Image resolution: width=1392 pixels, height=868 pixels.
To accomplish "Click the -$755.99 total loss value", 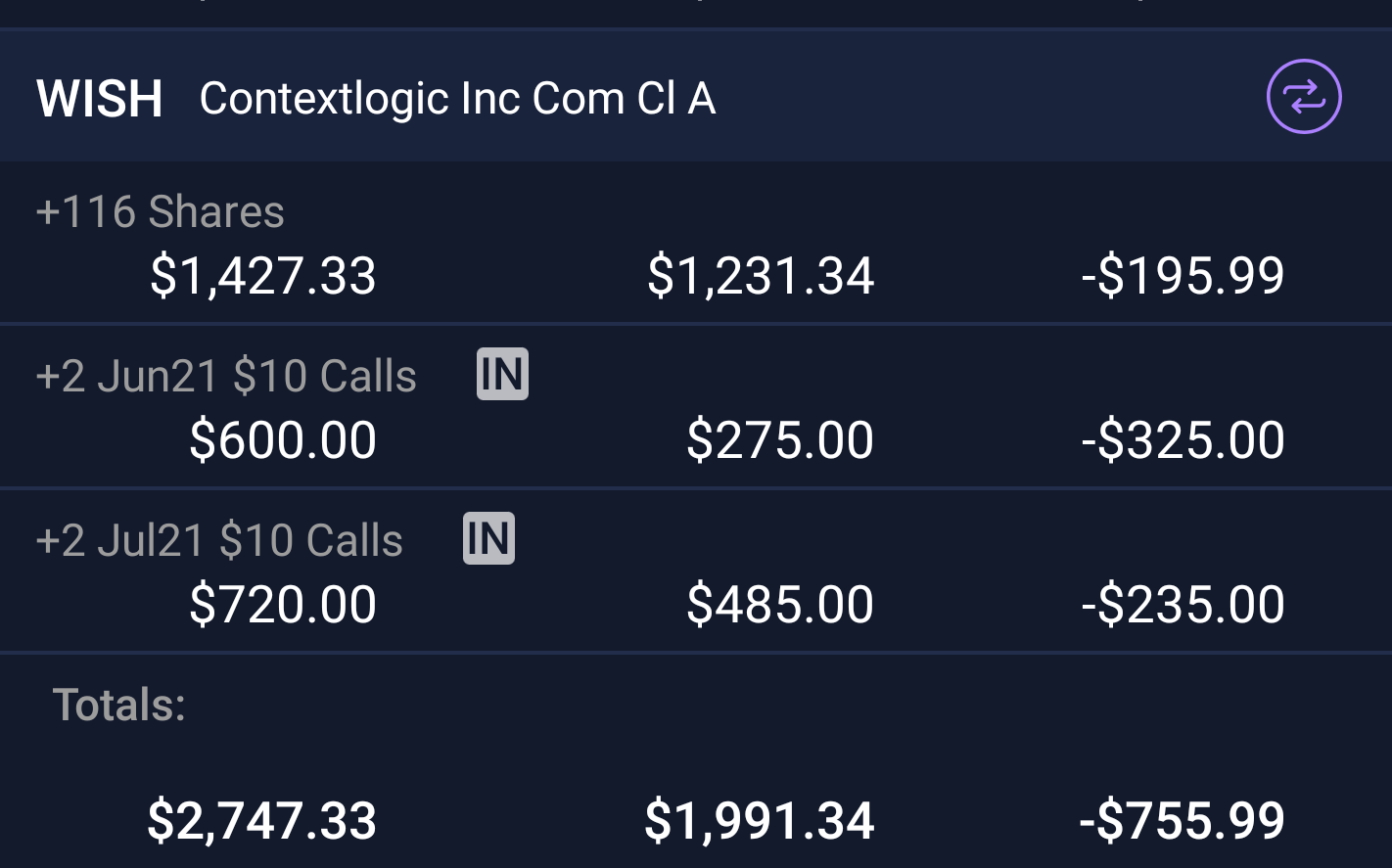I will click(1181, 820).
